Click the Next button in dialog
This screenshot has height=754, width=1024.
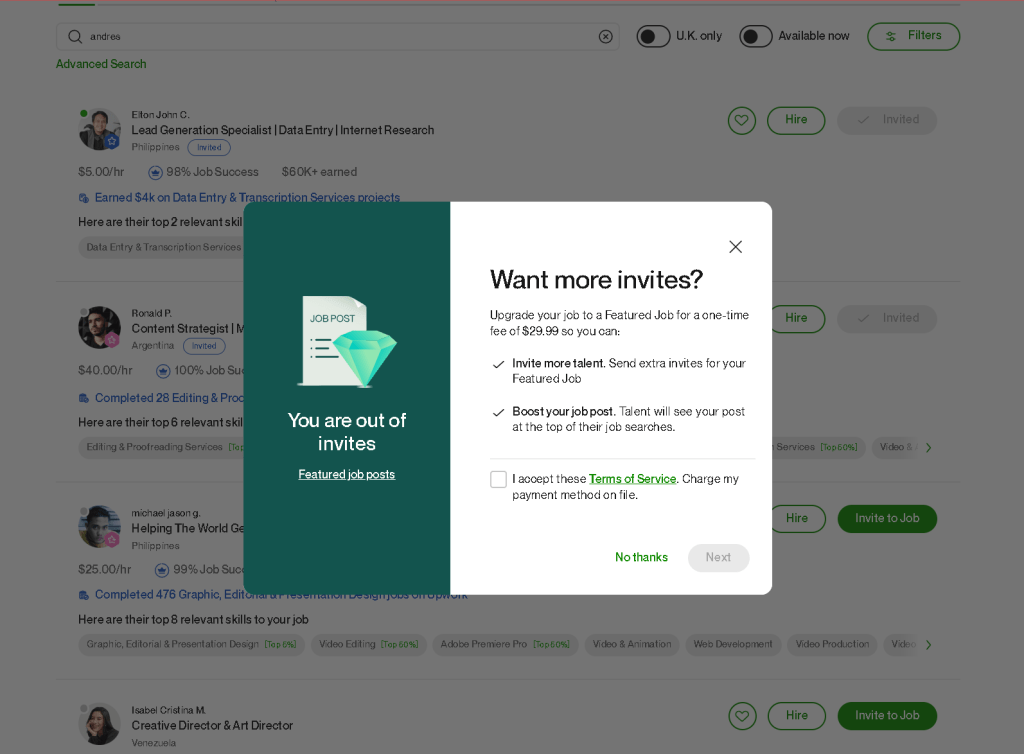718,558
